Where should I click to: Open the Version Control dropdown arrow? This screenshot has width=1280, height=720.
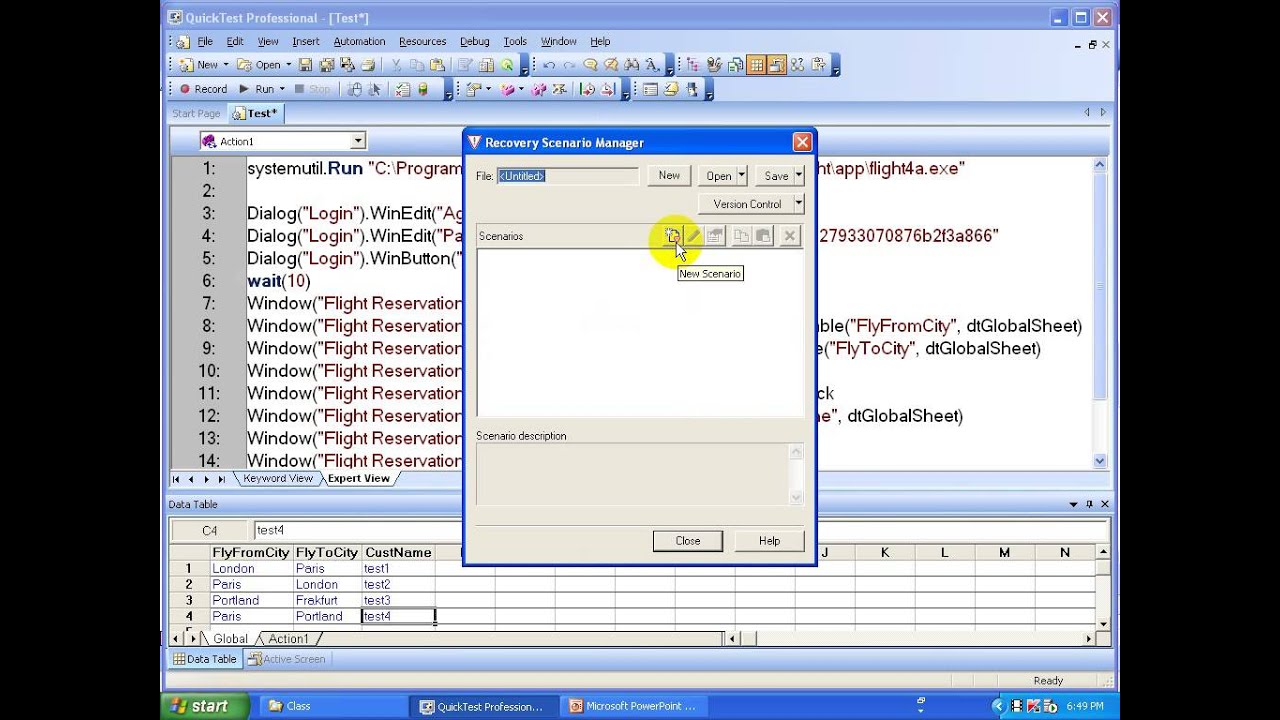pos(798,204)
